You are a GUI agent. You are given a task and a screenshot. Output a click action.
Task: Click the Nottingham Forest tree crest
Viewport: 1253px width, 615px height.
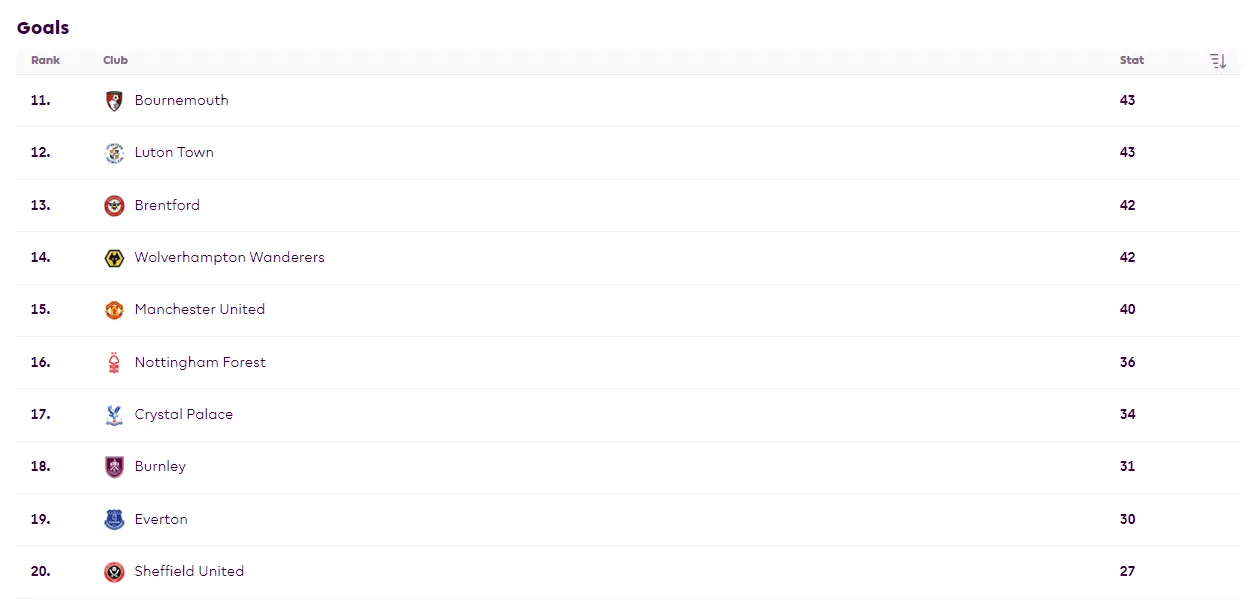114,363
